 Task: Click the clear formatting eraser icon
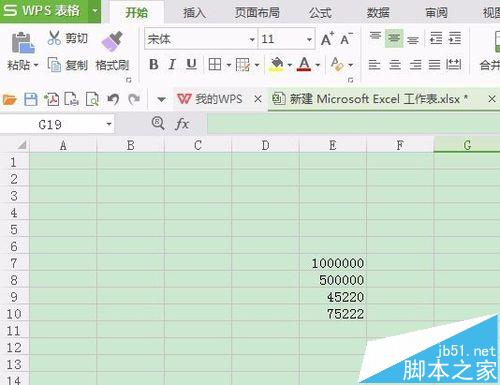pos(337,64)
